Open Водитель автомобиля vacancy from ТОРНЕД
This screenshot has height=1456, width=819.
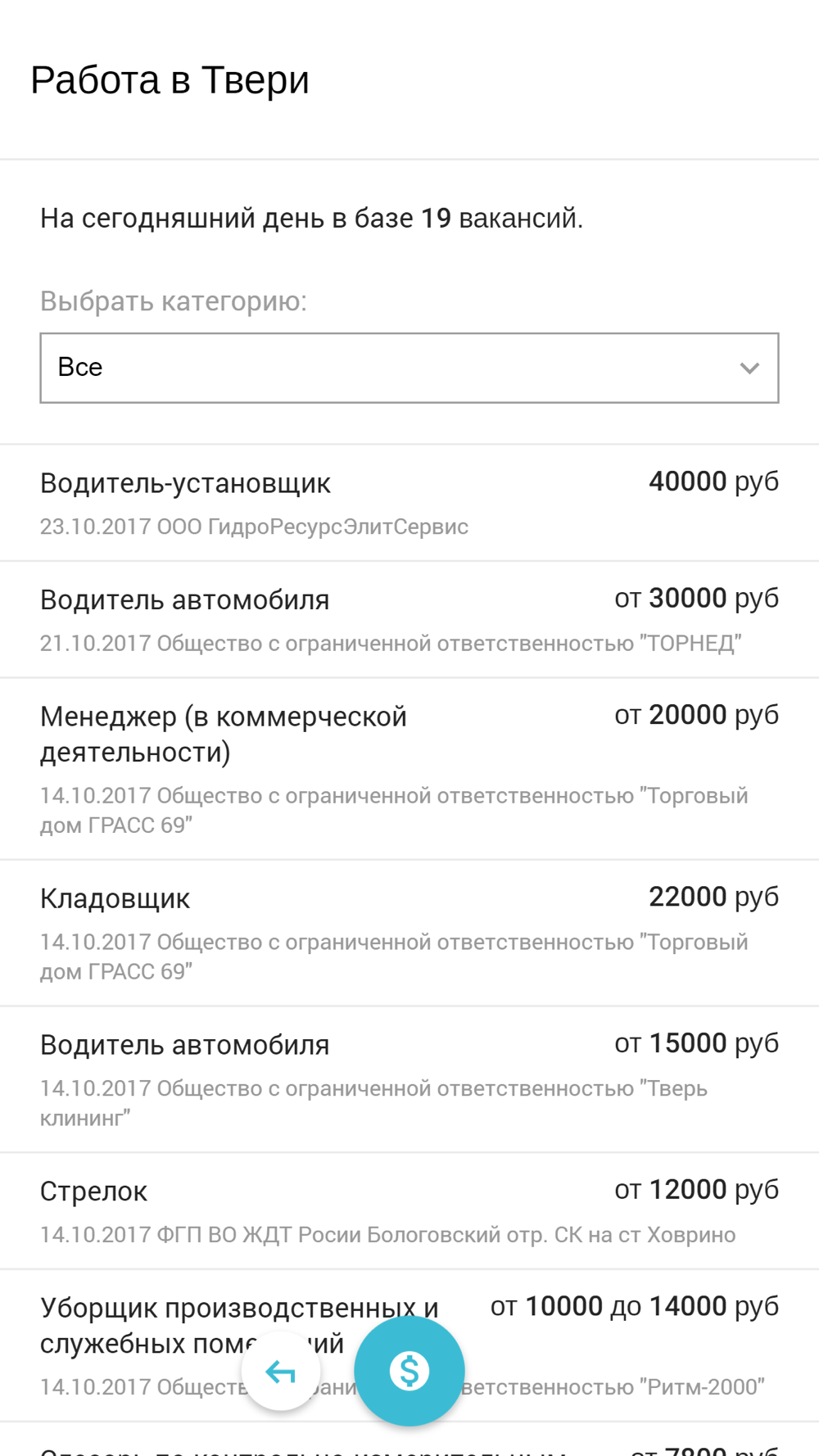point(409,620)
